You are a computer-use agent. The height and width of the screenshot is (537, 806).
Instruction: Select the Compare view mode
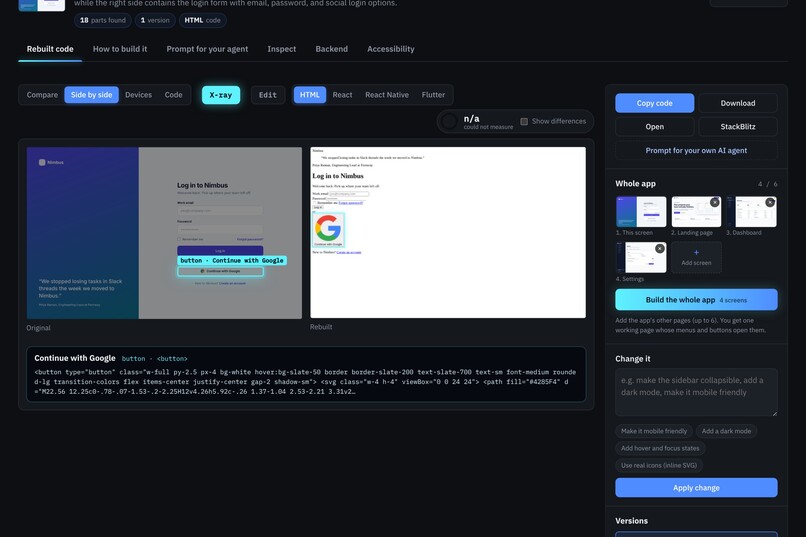click(42, 95)
